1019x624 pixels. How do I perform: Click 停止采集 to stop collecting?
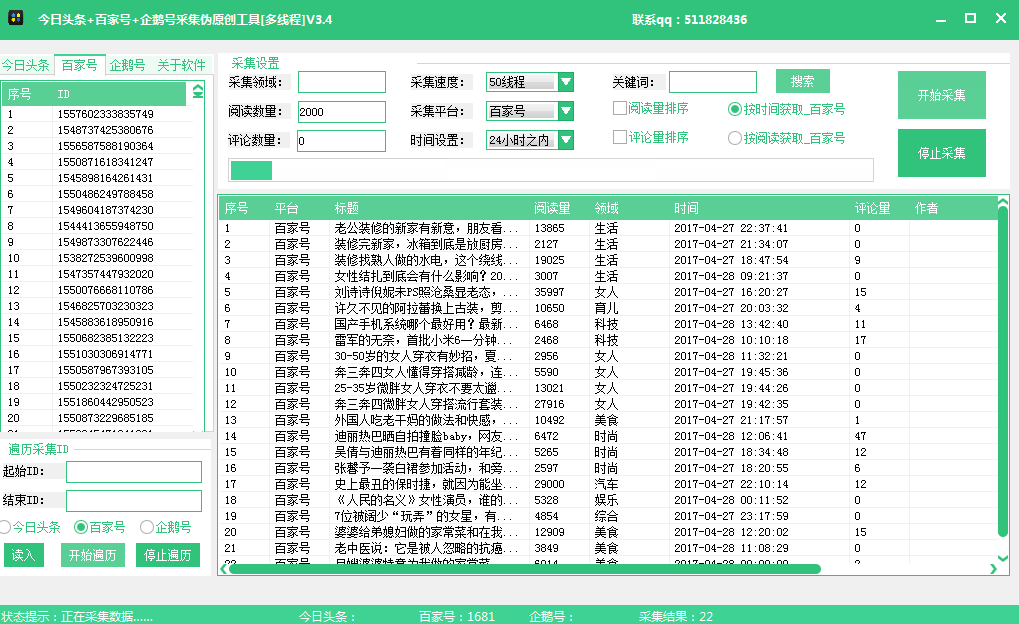[942, 153]
